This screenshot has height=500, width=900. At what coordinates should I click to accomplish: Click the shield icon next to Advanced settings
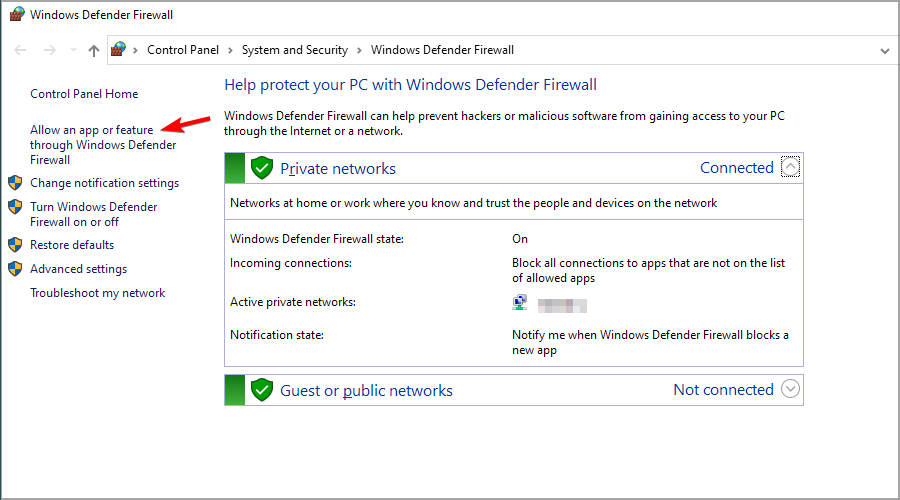coord(15,269)
